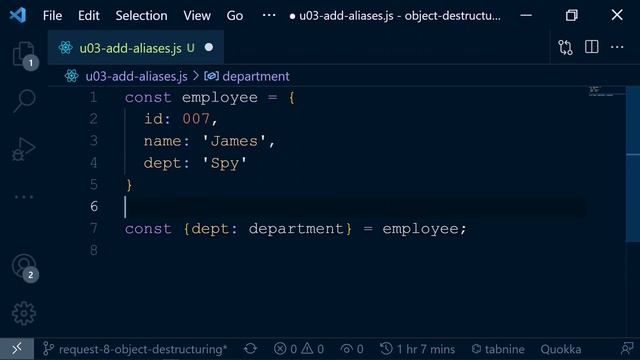Open editor More Actions ellipsis

pos(617,47)
